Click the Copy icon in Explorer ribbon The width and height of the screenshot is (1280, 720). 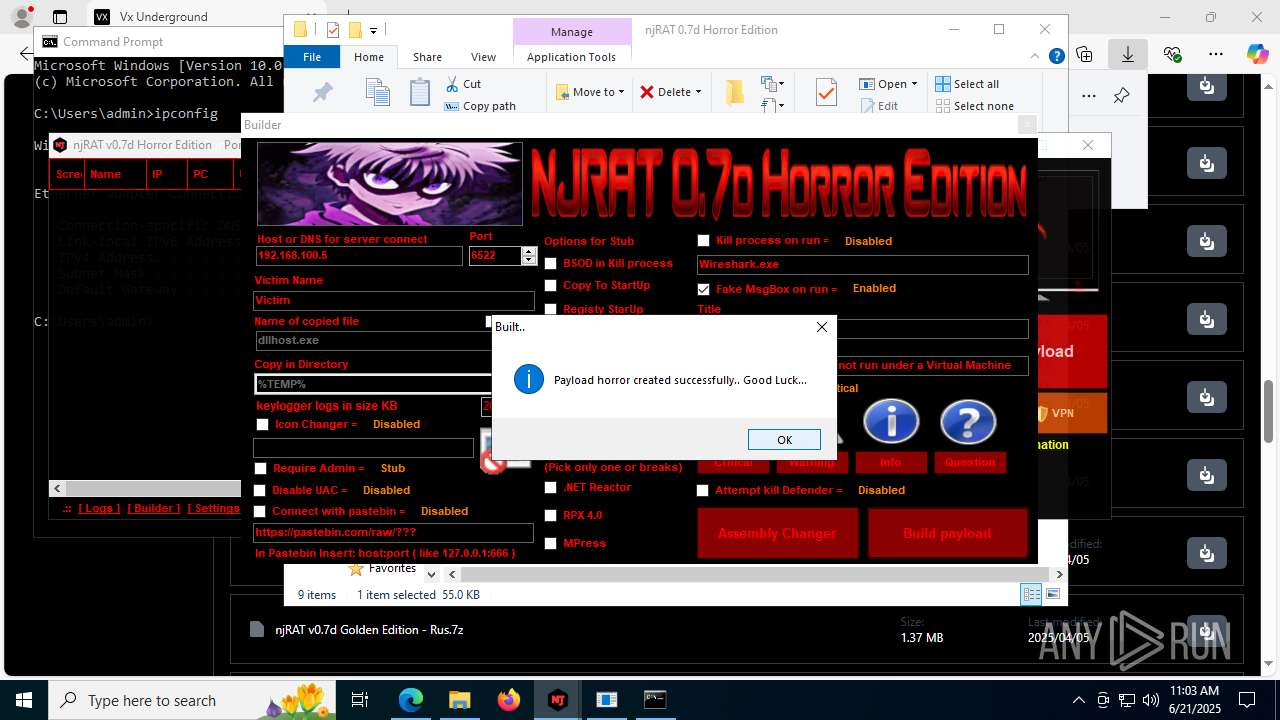click(377, 93)
